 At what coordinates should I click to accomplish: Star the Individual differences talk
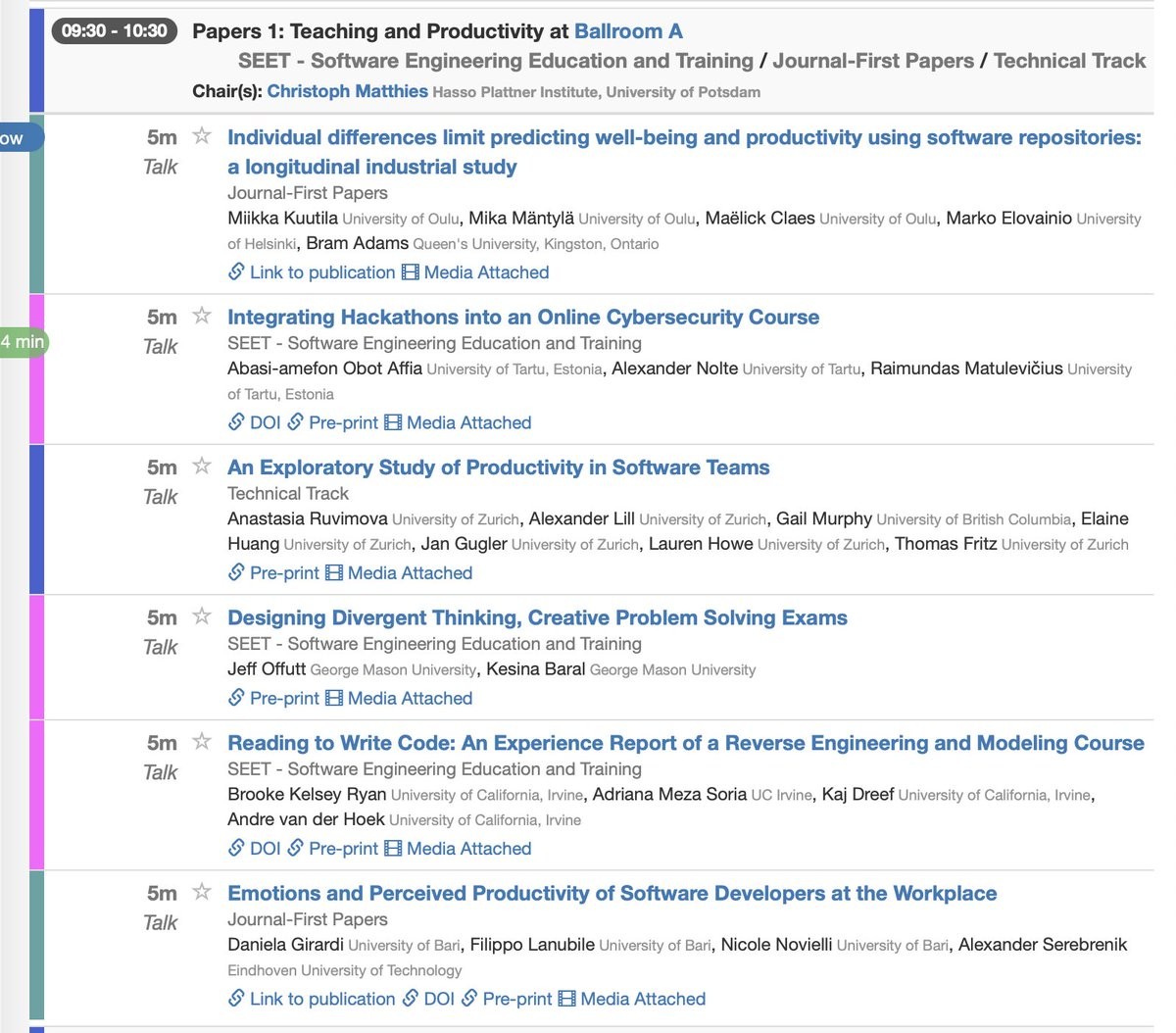click(202, 135)
